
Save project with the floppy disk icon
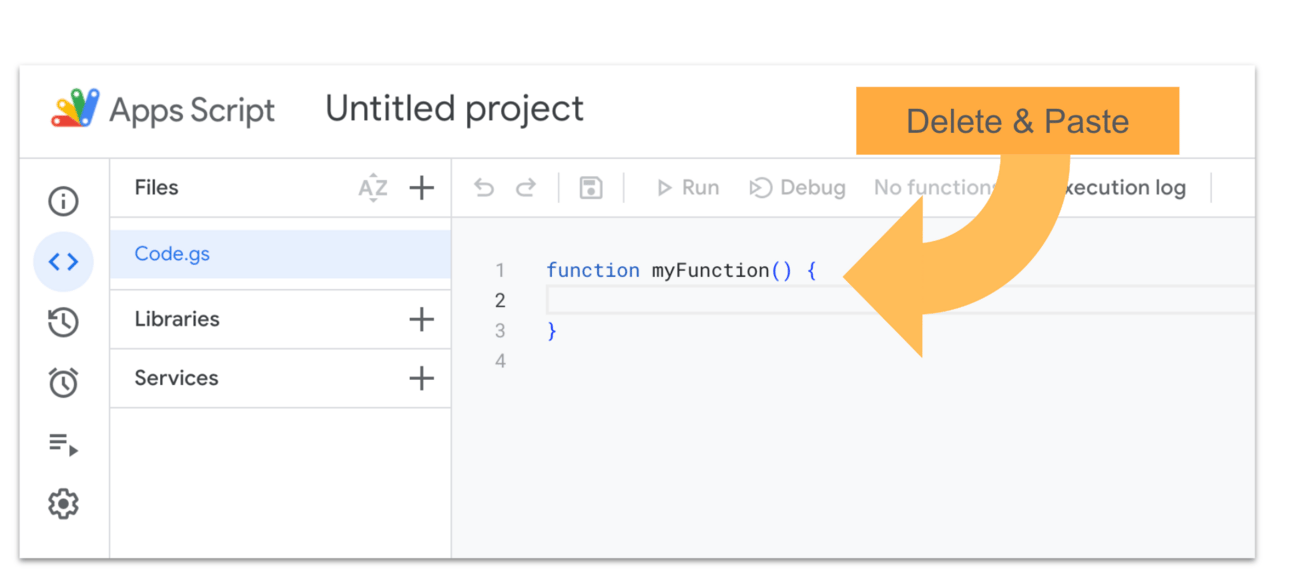point(591,188)
